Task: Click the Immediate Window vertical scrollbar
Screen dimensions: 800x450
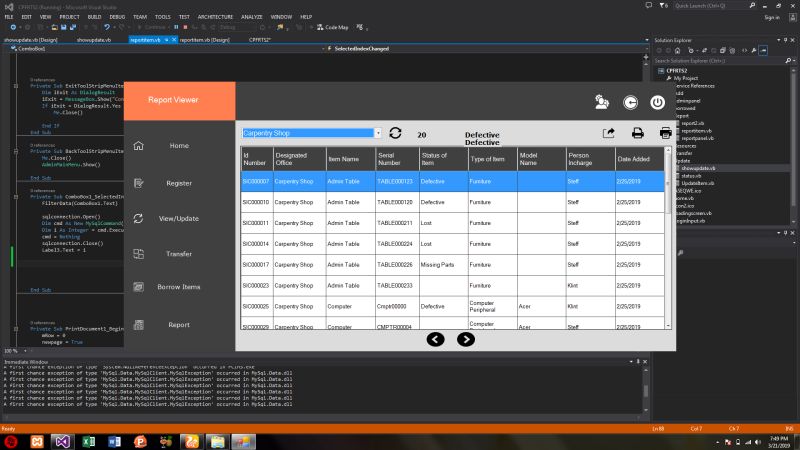Action: click(x=645, y=390)
